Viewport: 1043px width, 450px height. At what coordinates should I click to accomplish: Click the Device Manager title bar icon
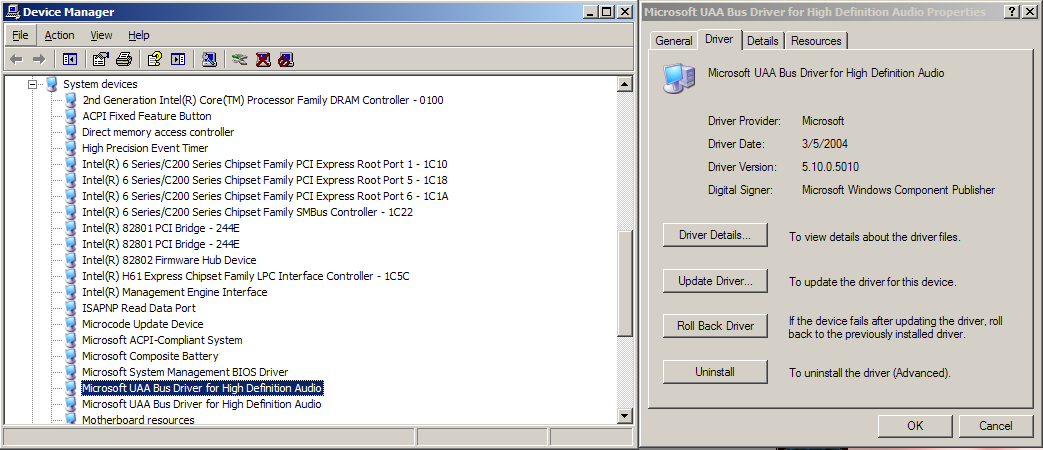click(x=13, y=12)
